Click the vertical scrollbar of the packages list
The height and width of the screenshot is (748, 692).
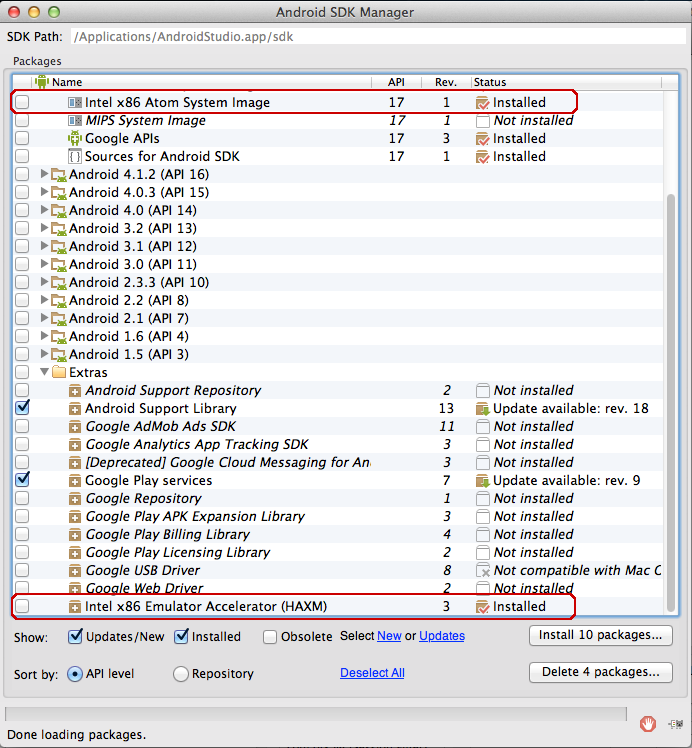tap(671, 403)
